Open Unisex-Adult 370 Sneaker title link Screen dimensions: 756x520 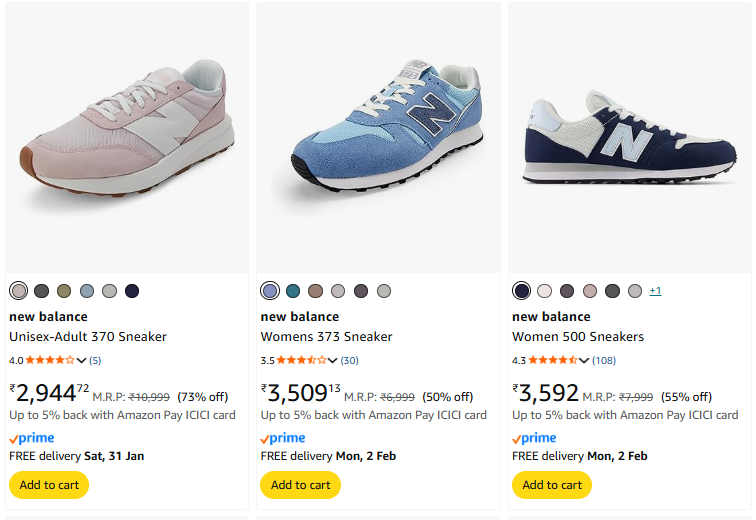[88, 337]
